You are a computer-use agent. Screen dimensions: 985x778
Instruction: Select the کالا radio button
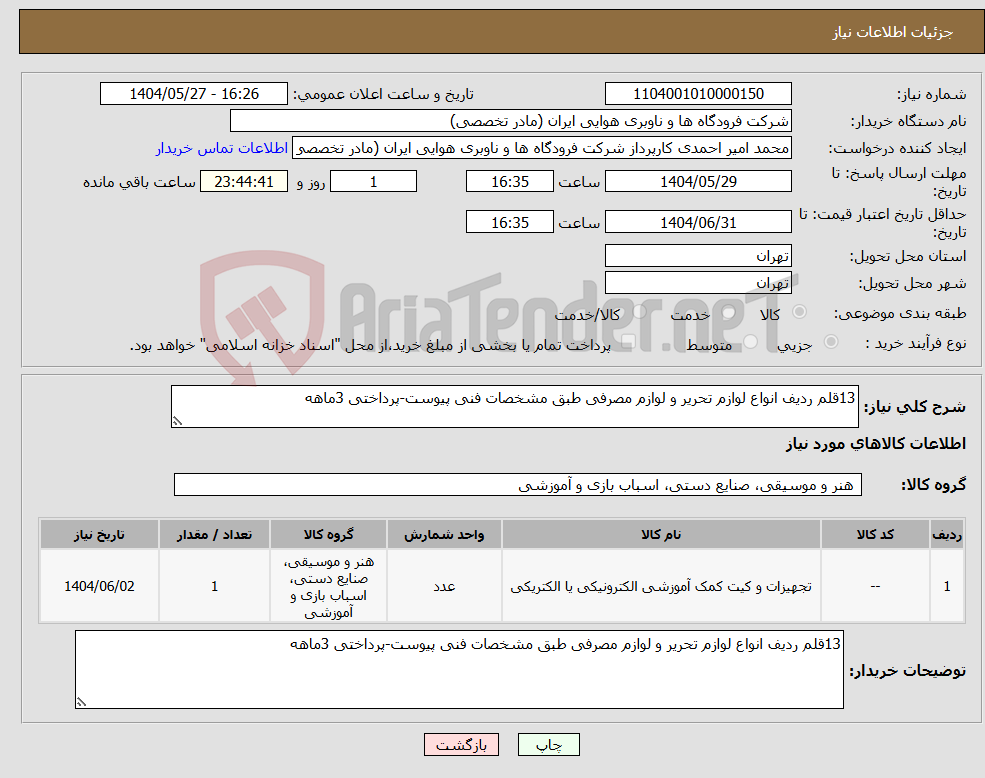point(800,312)
